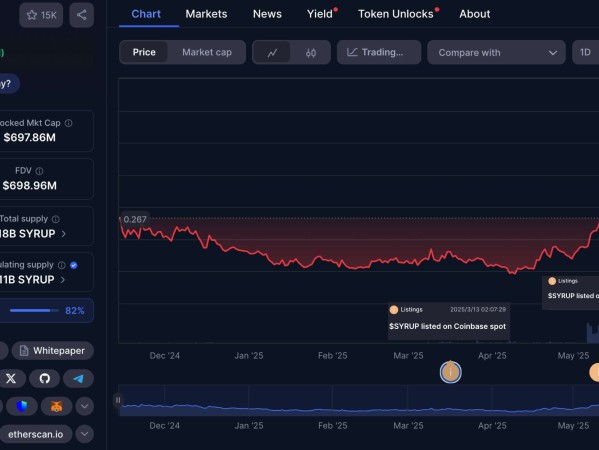Click info icon beside Mkt Cap label
This screenshot has height=450, width=599.
(x=68, y=123)
